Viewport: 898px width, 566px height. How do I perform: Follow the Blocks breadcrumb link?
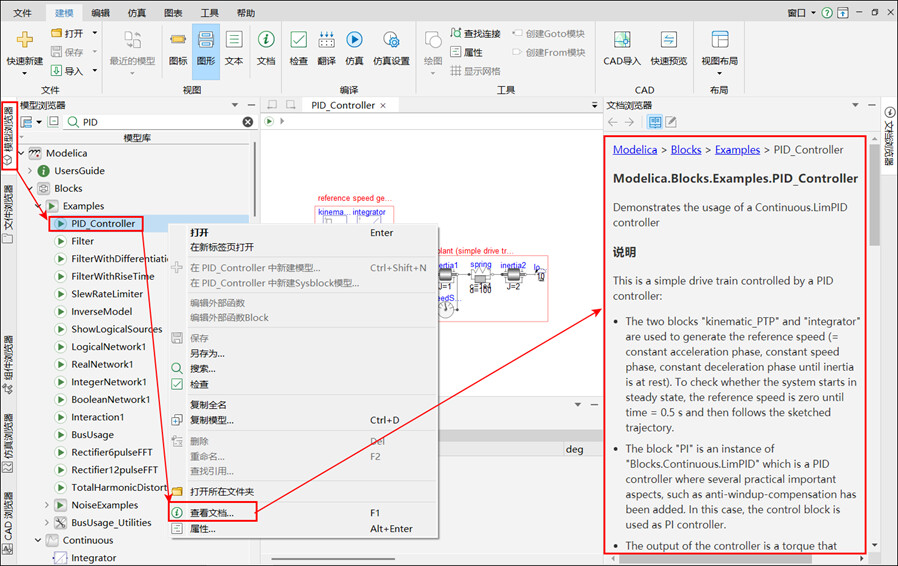[x=686, y=150]
